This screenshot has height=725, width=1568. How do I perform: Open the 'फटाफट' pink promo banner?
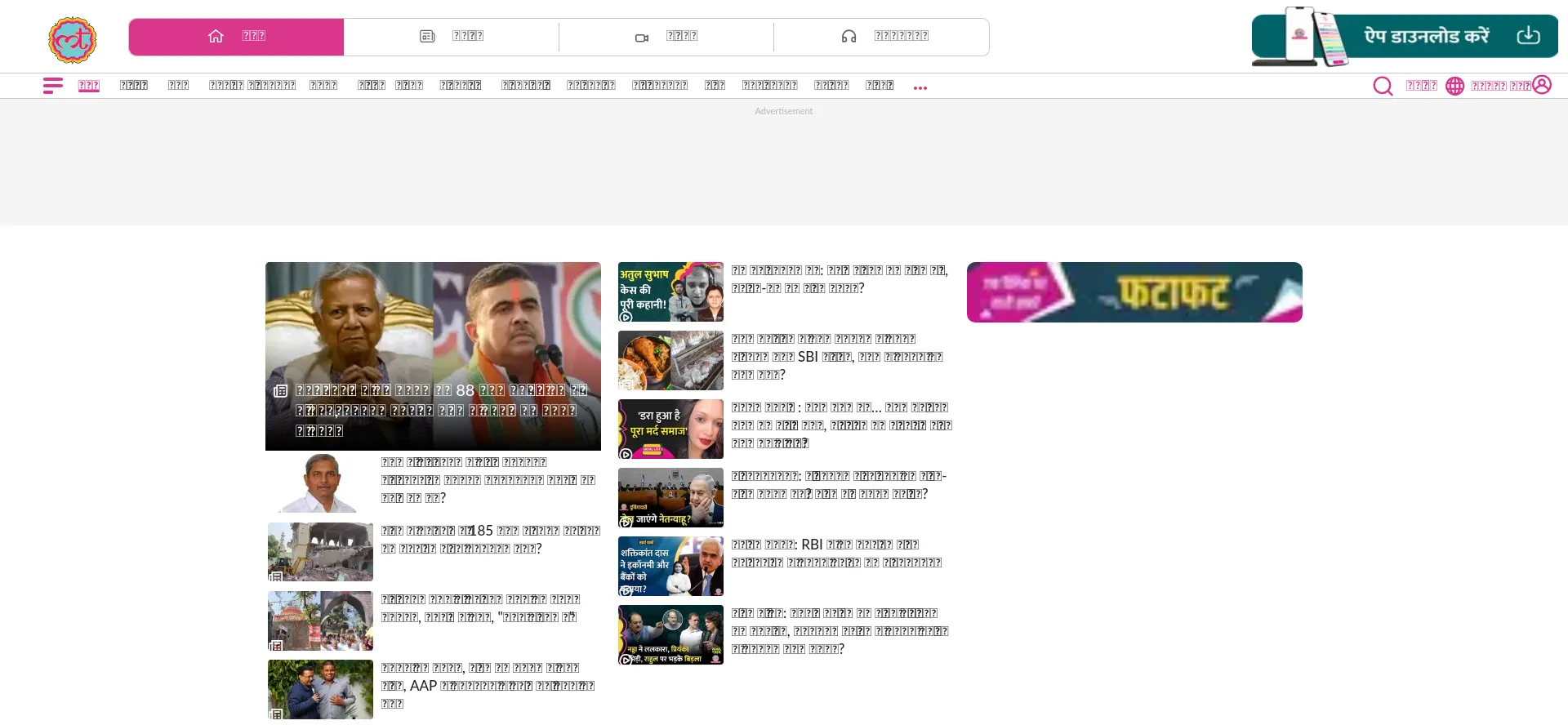click(x=1134, y=292)
